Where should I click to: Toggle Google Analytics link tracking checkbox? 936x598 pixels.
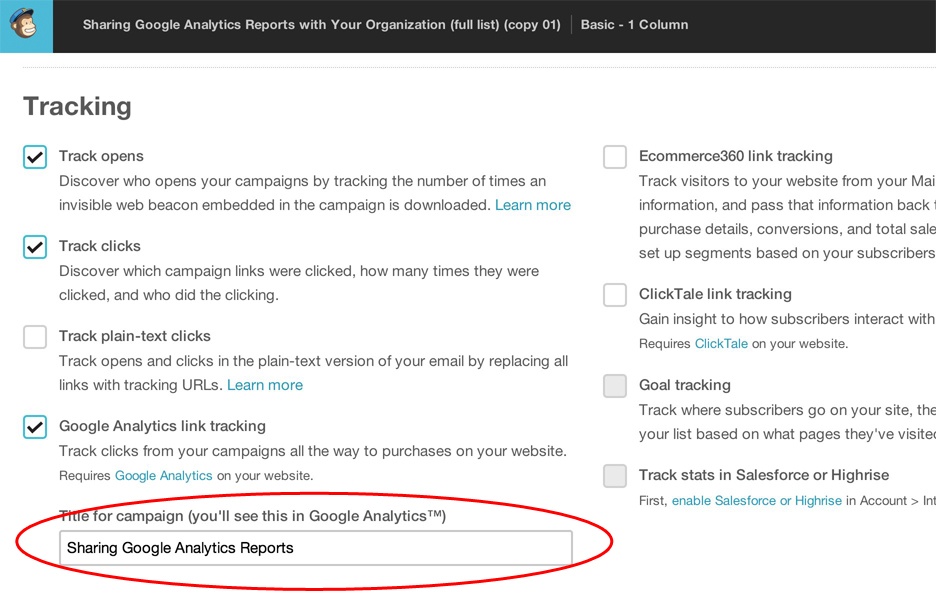pyautogui.click(x=35, y=427)
